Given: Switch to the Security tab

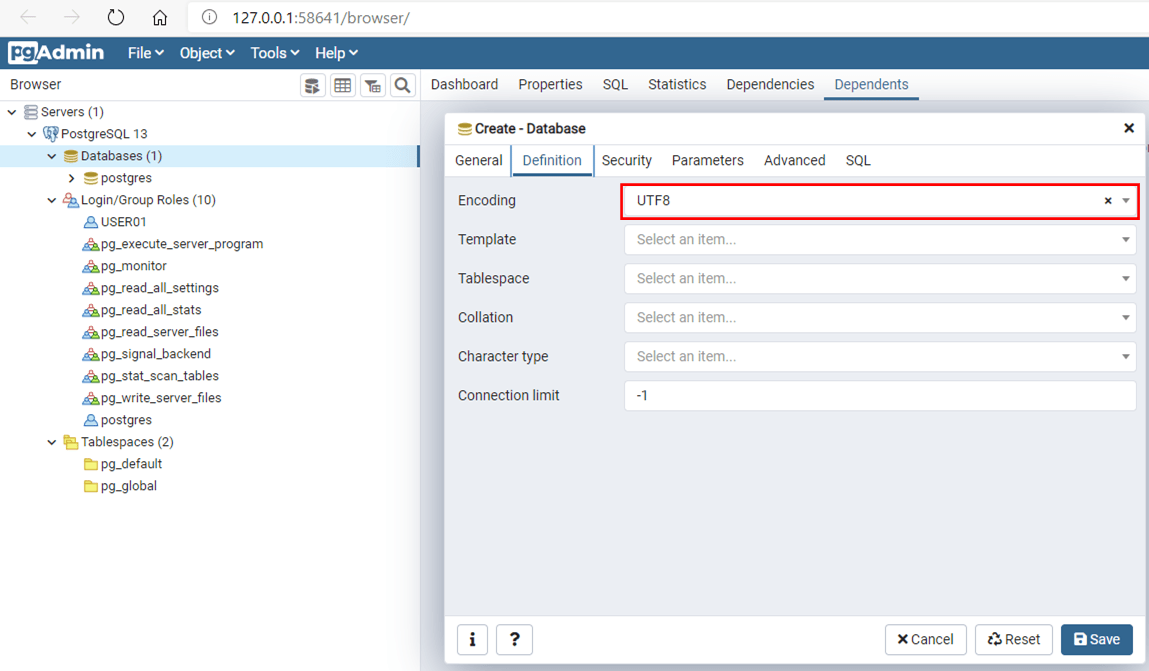Looking at the screenshot, I should tap(627, 160).
